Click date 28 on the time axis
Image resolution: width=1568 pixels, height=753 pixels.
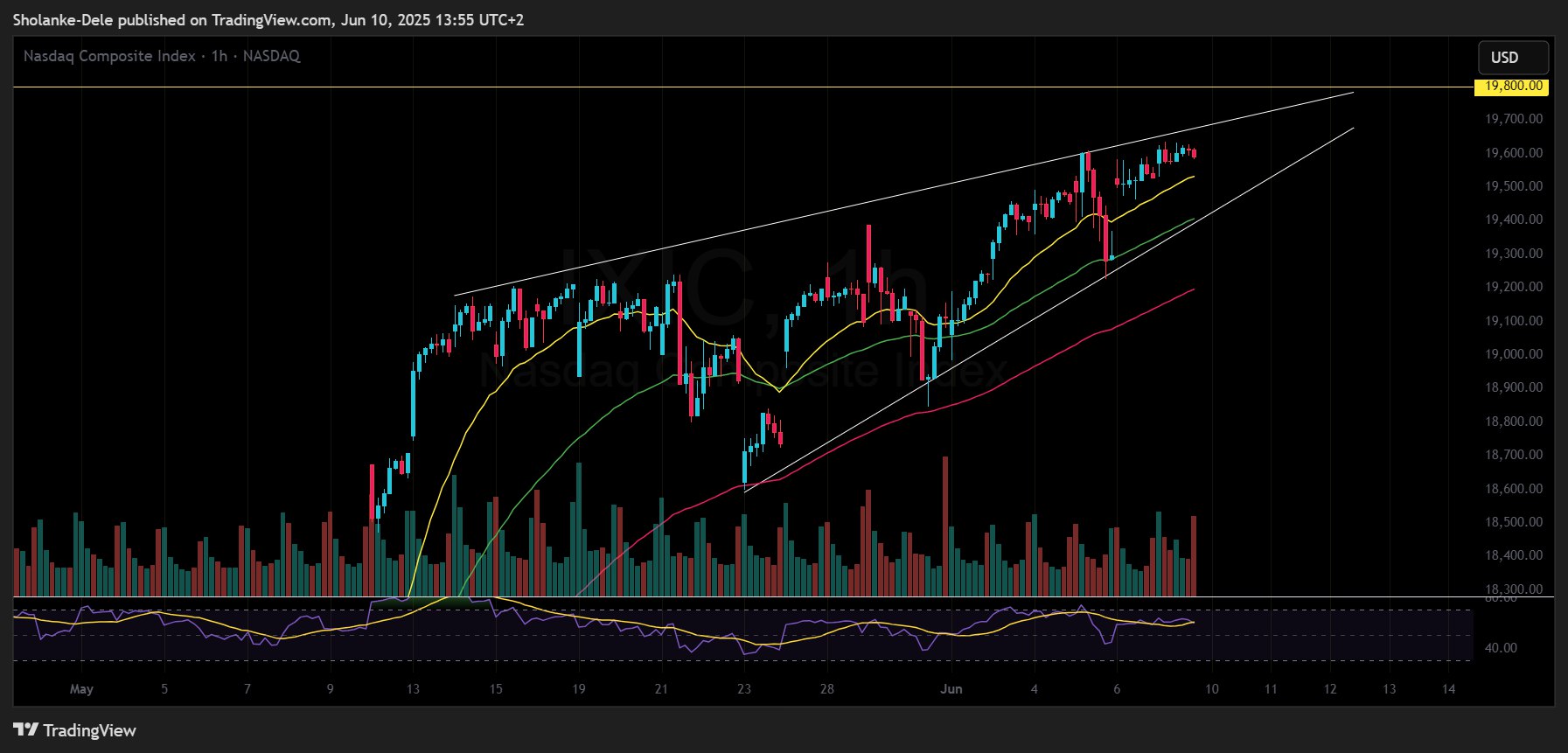point(826,689)
